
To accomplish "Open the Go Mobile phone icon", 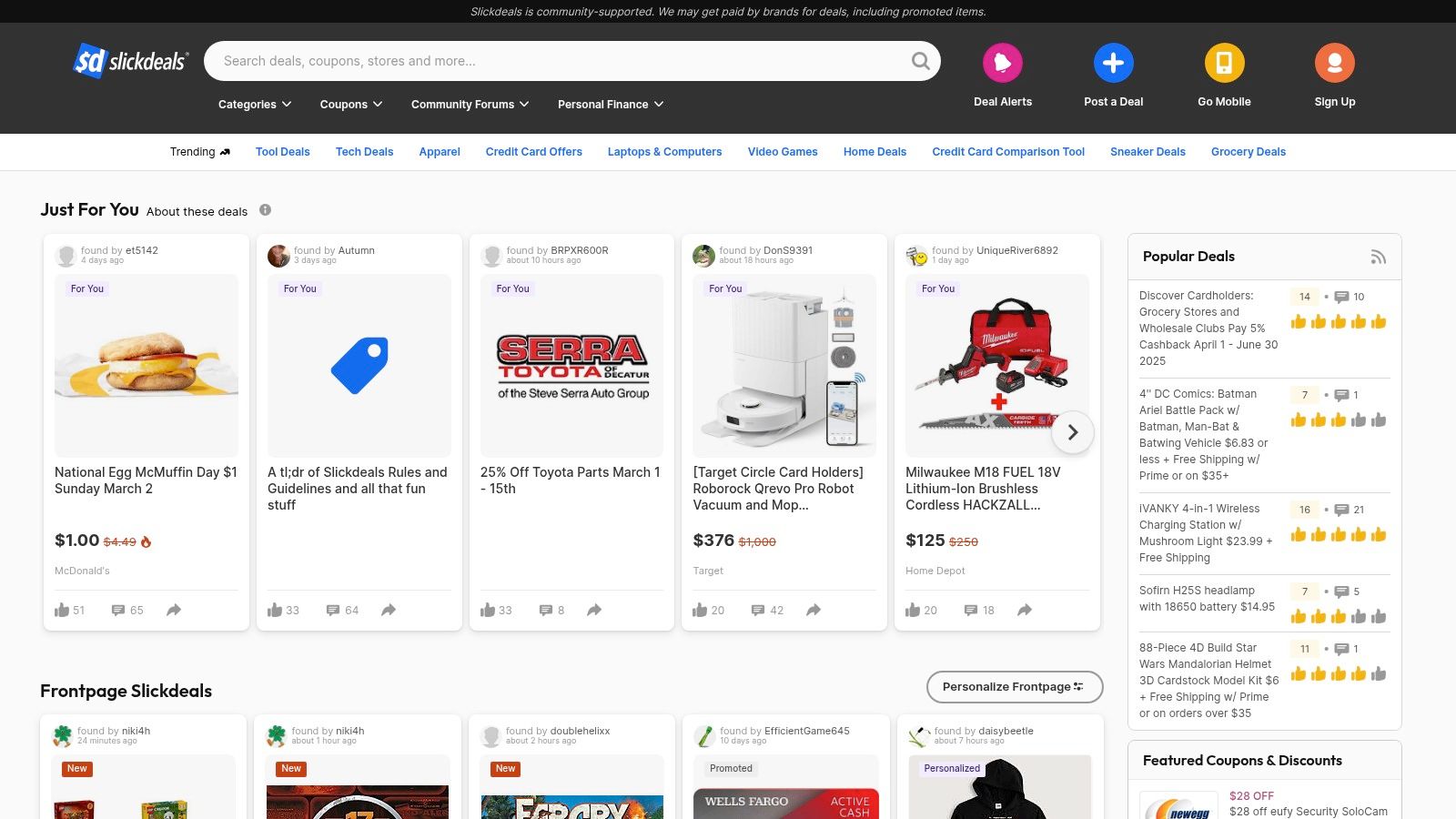I will pyautogui.click(x=1224, y=63).
